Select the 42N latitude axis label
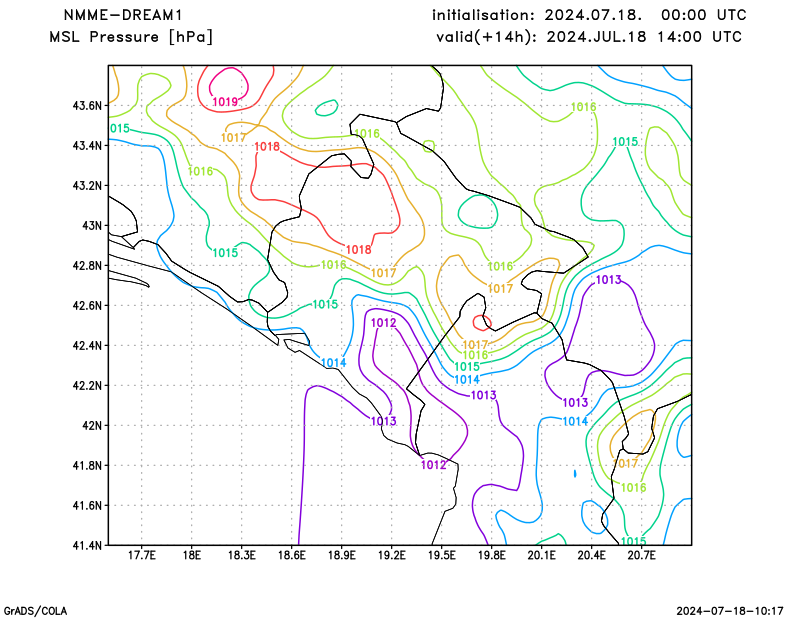This screenshot has height=618, width=800. point(92,425)
